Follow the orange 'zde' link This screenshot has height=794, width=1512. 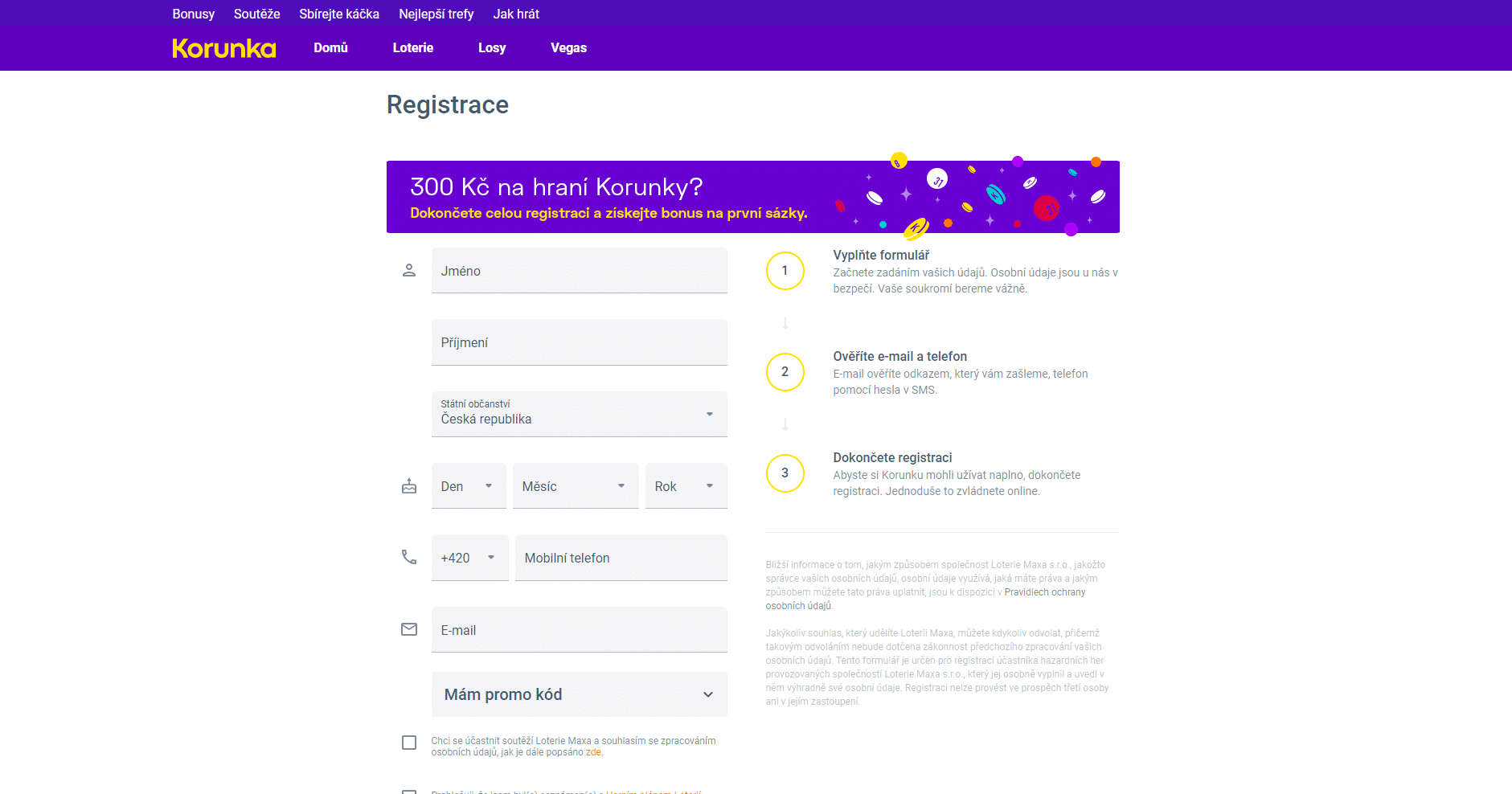(593, 752)
